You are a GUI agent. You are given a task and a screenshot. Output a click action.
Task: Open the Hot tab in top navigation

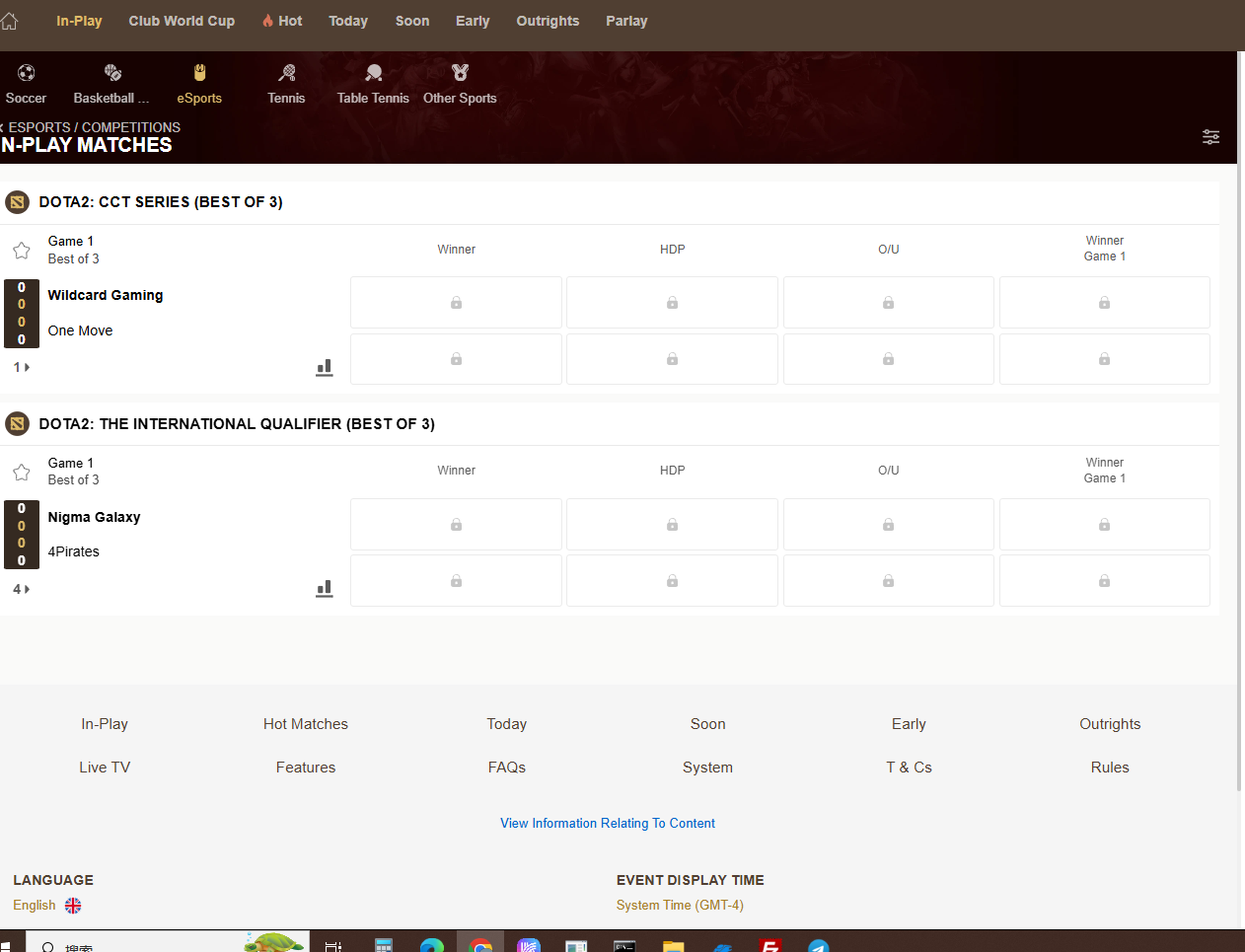(x=282, y=21)
